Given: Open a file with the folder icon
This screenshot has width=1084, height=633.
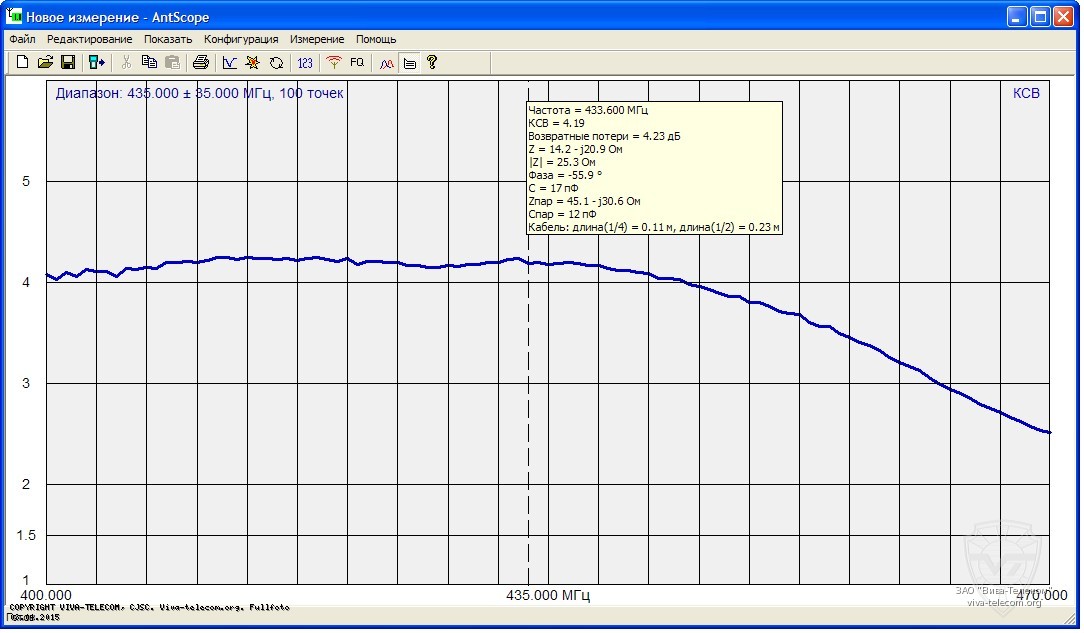Looking at the screenshot, I should pos(45,63).
